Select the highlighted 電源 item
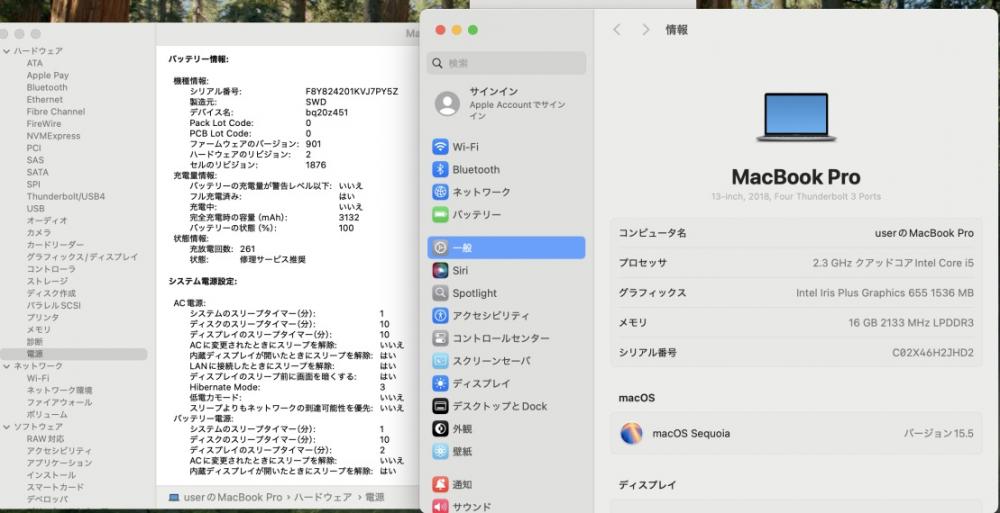Image resolution: width=1000 pixels, height=513 pixels. (x=73, y=354)
